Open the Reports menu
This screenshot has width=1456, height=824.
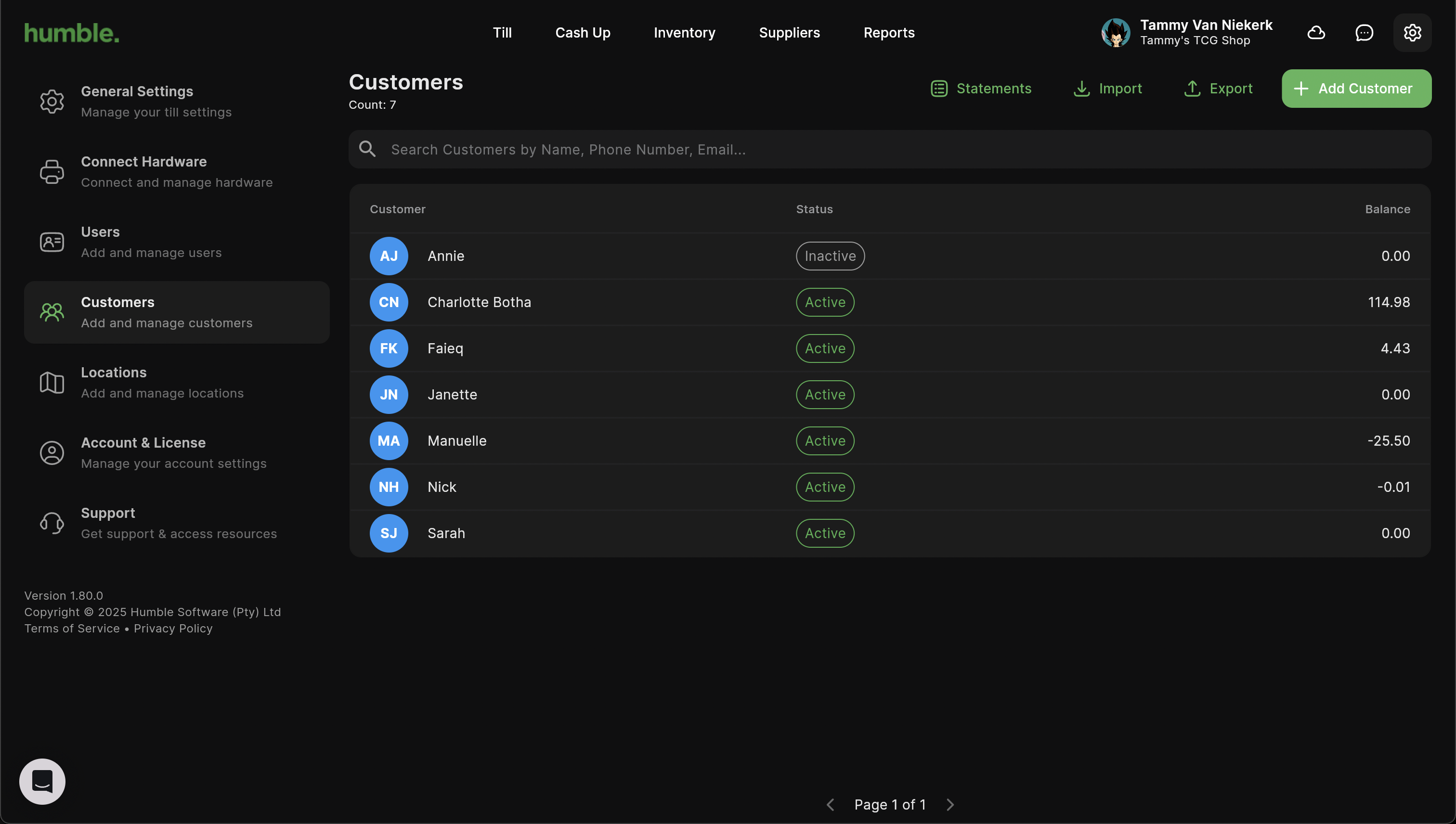889,33
